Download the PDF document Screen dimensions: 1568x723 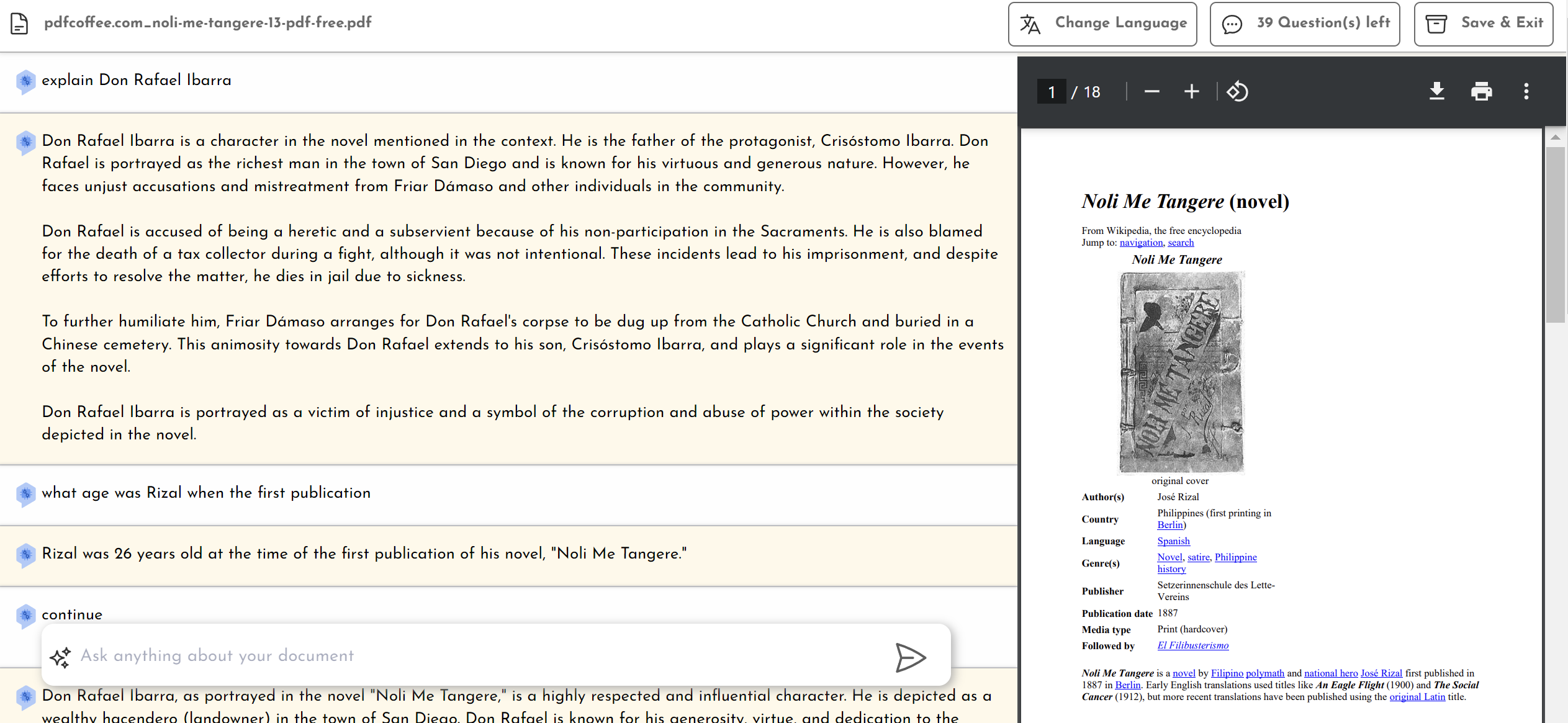(x=1436, y=92)
